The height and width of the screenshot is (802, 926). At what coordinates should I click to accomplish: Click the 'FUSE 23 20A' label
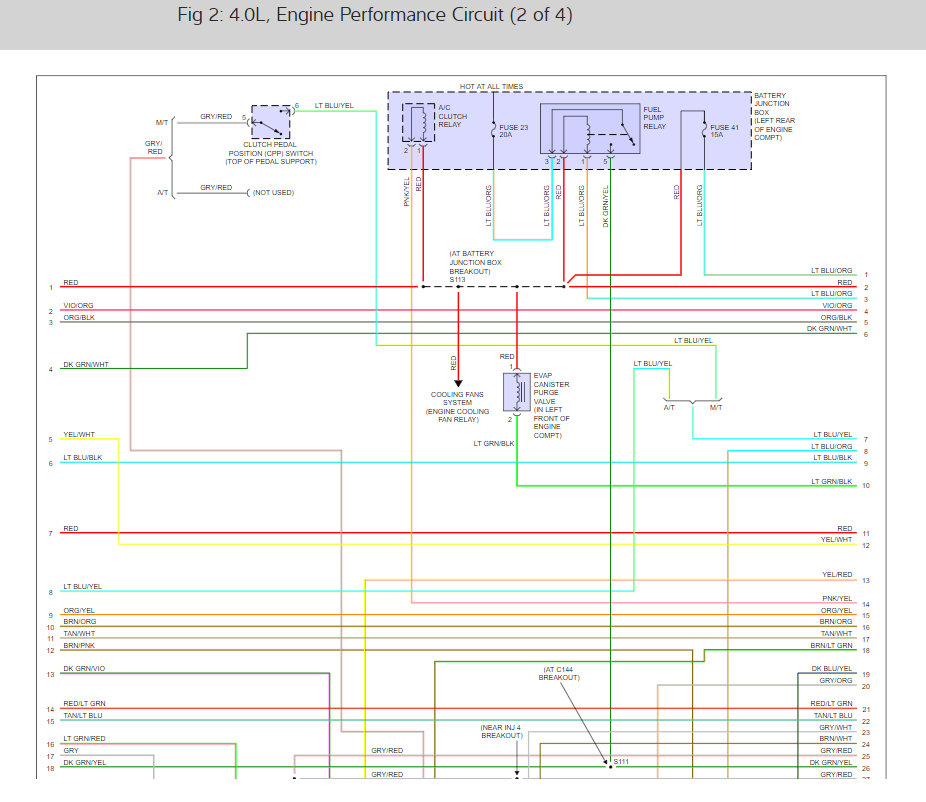[514, 131]
